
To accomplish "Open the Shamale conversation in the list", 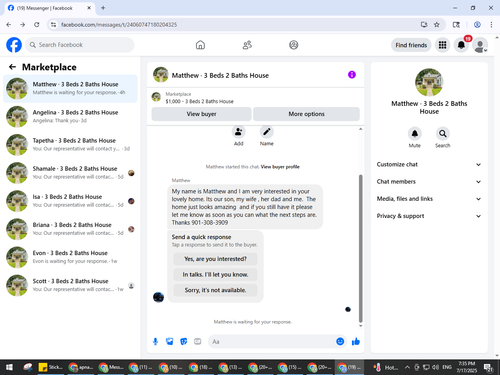I will click(x=70, y=173).
